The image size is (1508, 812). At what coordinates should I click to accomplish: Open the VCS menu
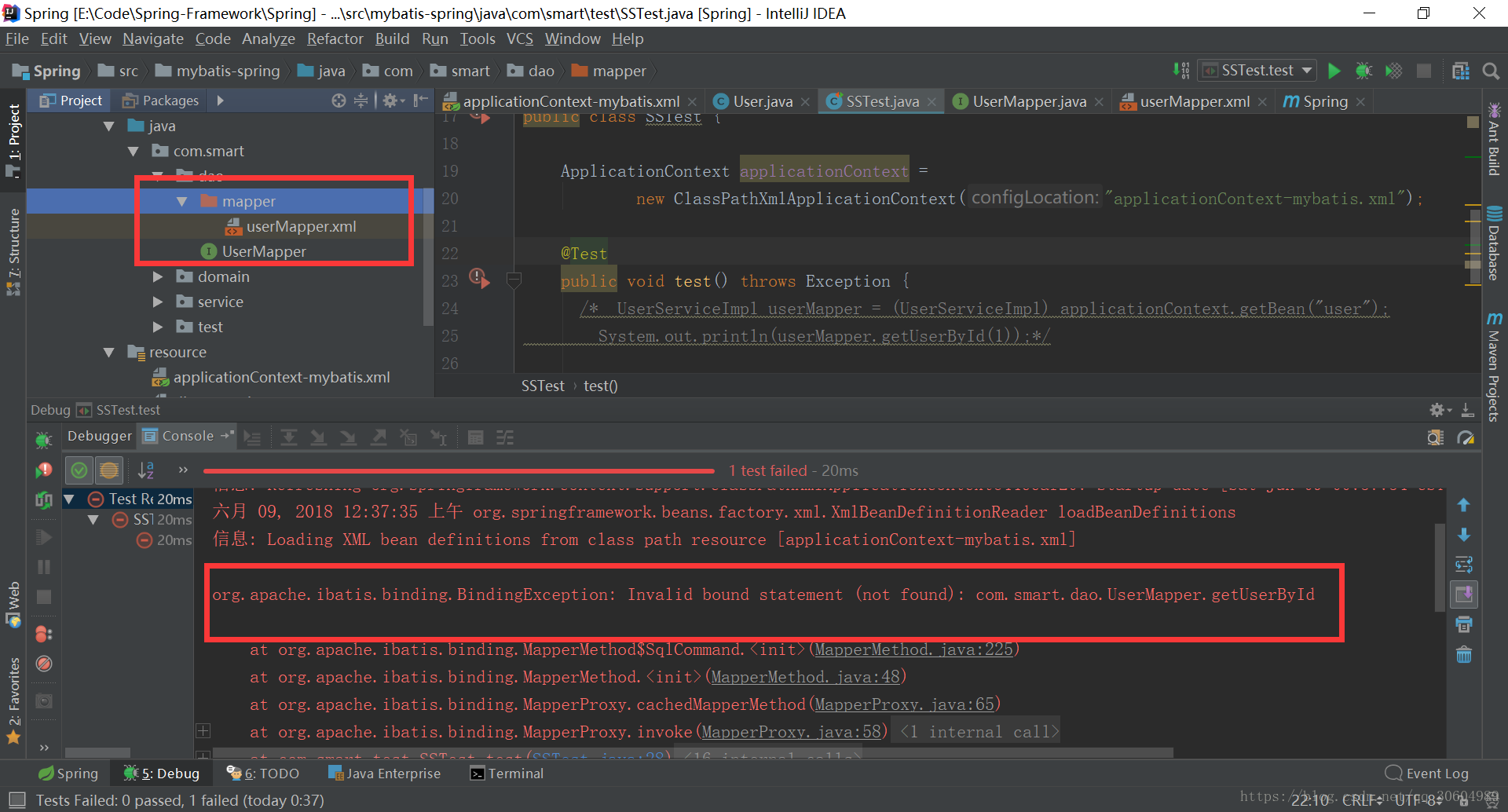click(520, 39)
